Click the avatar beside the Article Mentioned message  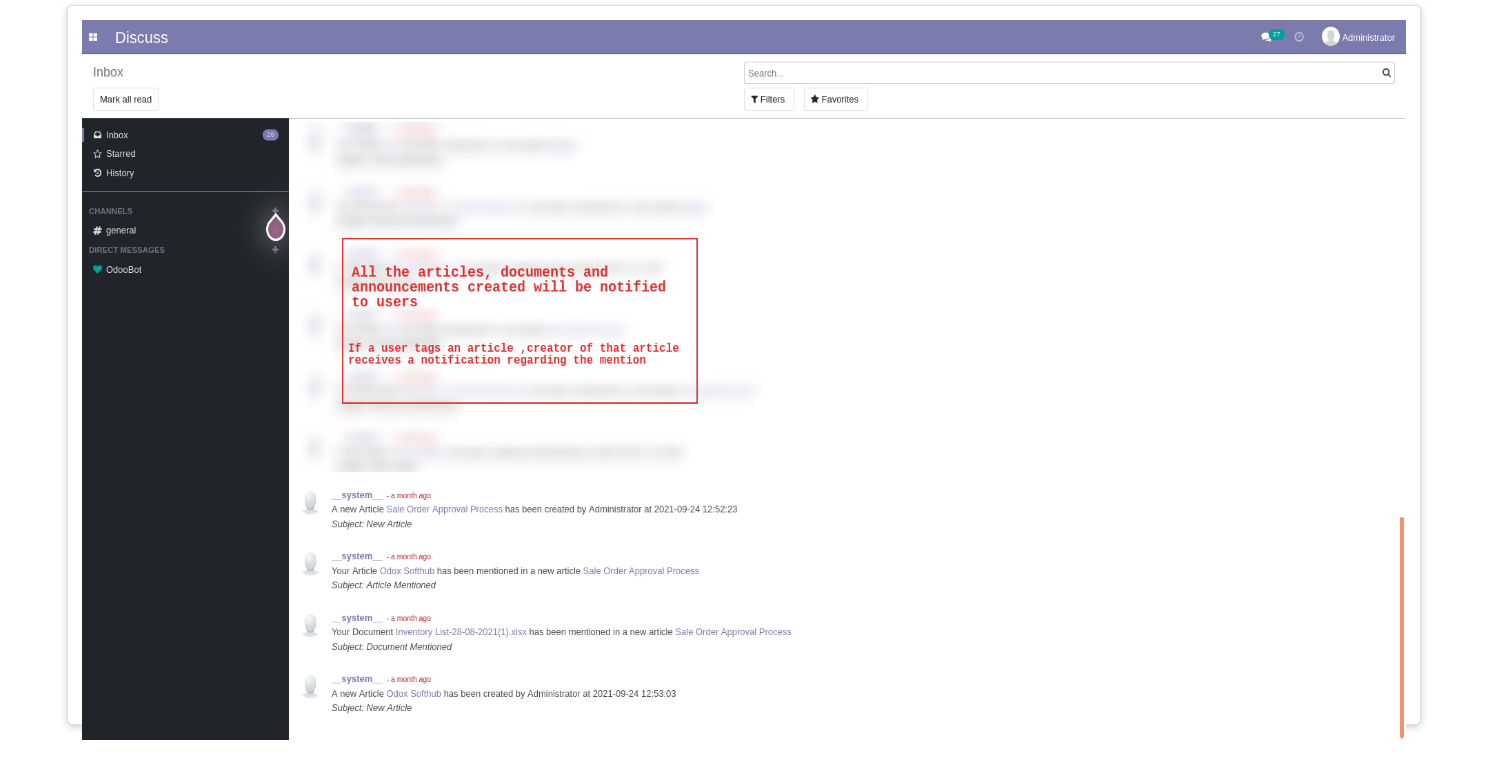pyautogui.click(x=311, y=564)
